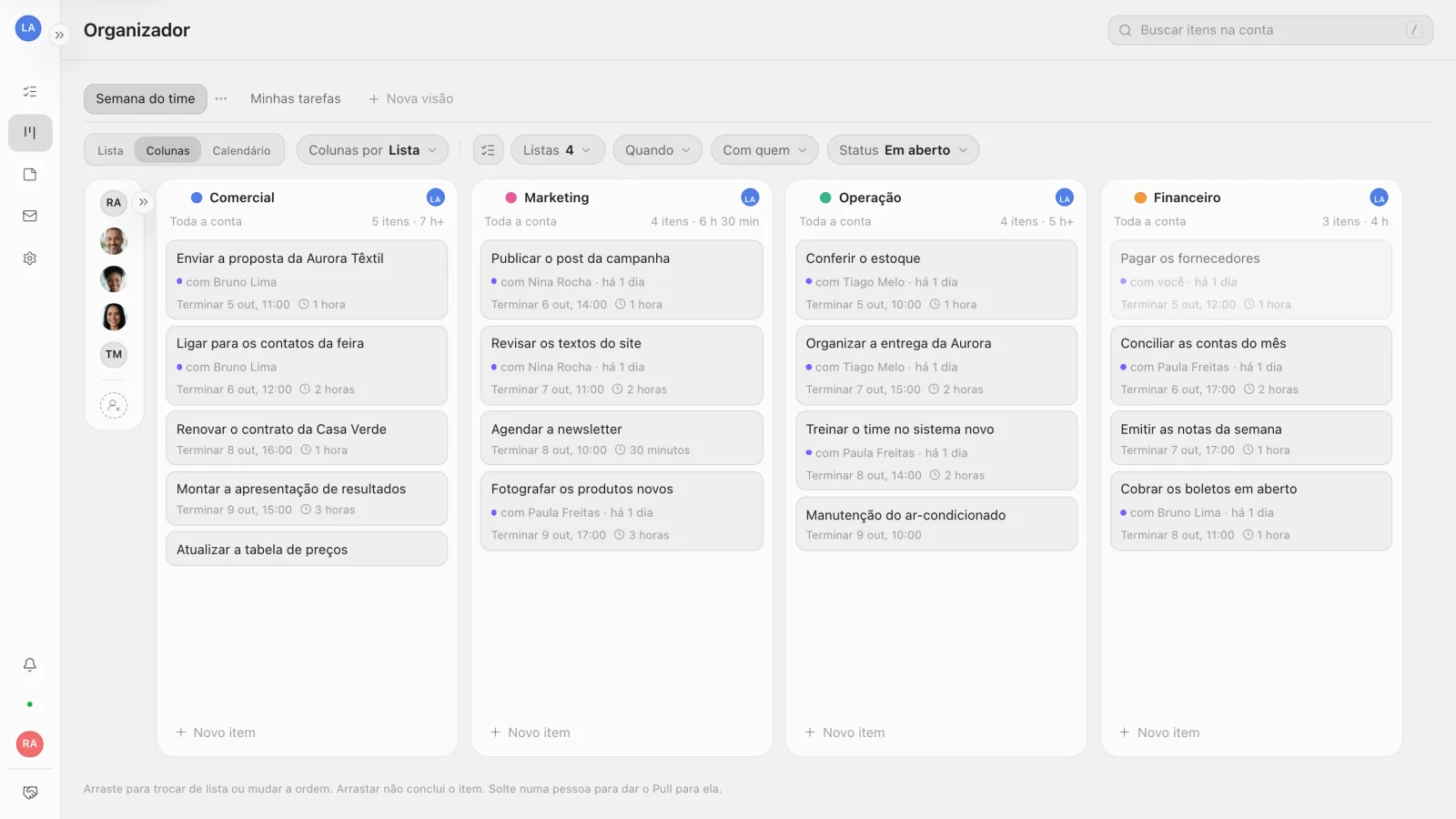Click the add person icon in people panel
Image resolution: width=1456 pixels, height=819 pixels.
[114, 406]
